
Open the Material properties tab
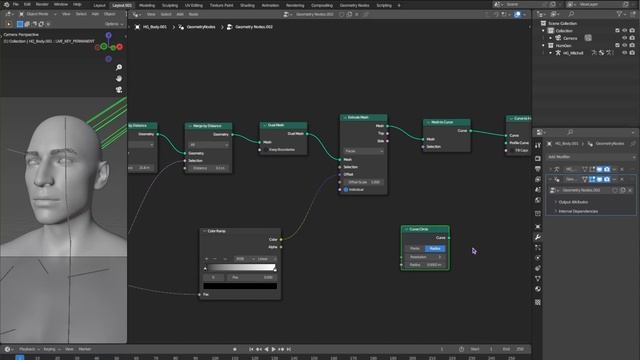point(538,289)
